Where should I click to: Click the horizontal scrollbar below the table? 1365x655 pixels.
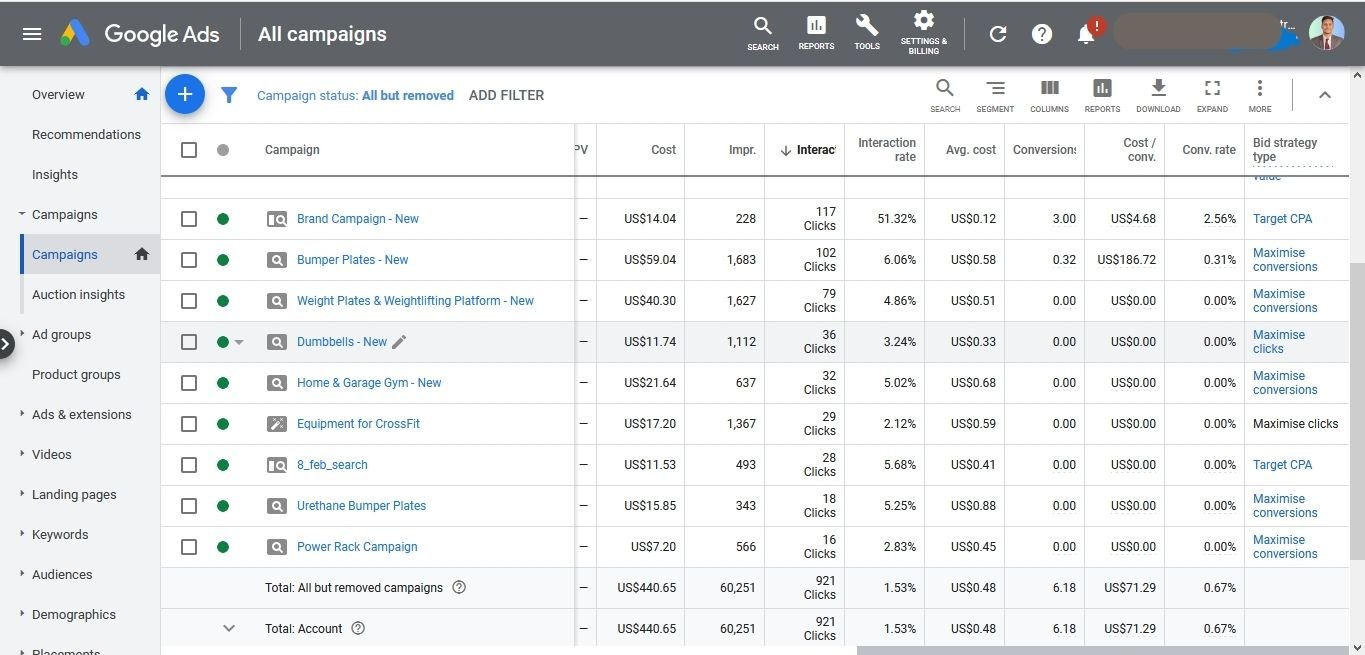(x=1100, y=650)
